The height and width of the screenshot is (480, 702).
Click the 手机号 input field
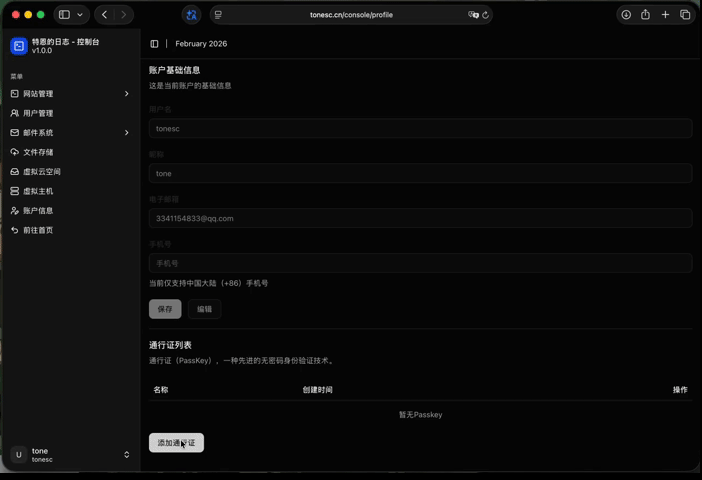tap(420, 263)
